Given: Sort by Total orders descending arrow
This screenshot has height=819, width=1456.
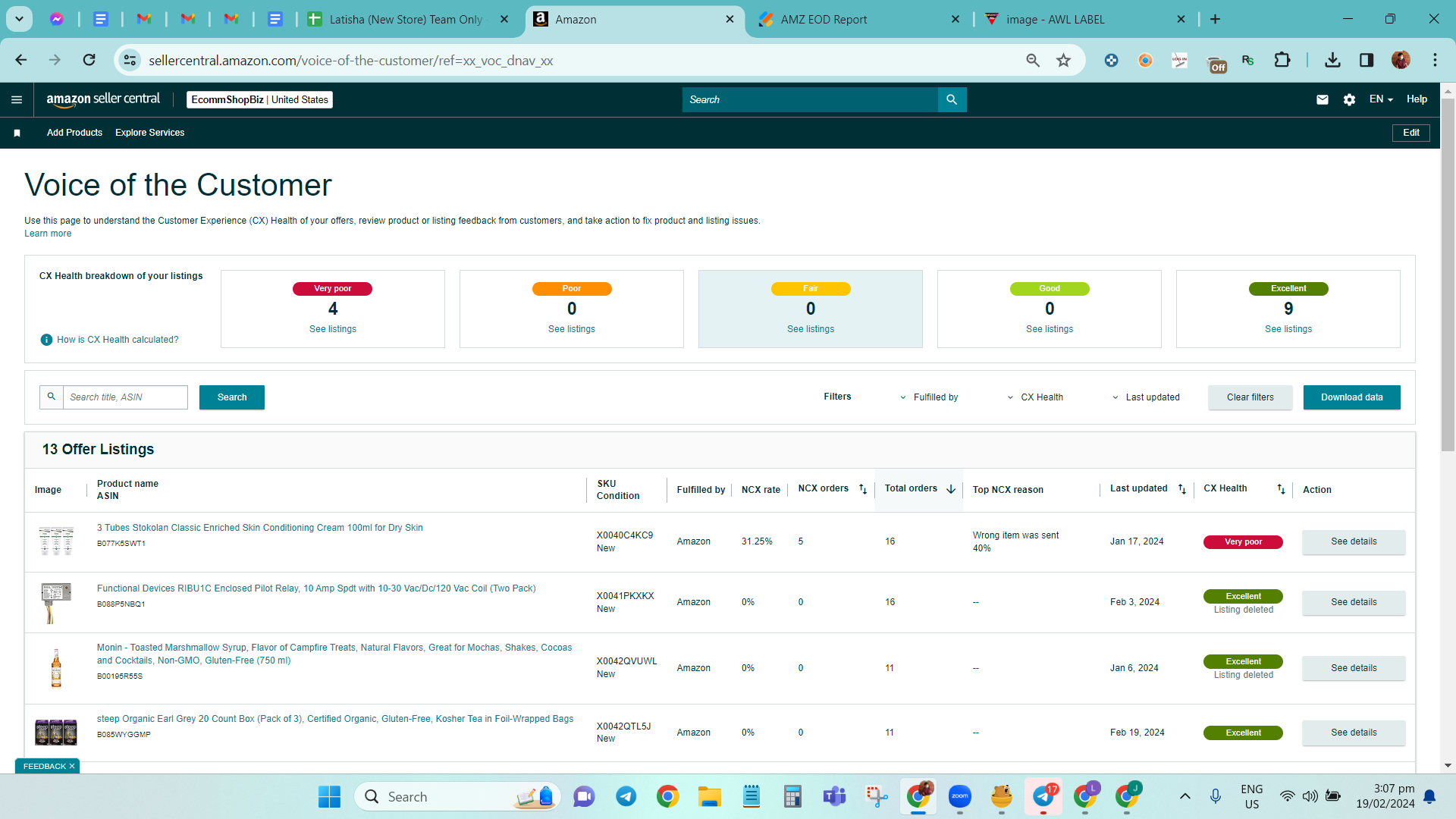Looking at the screenshot, I should click(951, 489).
